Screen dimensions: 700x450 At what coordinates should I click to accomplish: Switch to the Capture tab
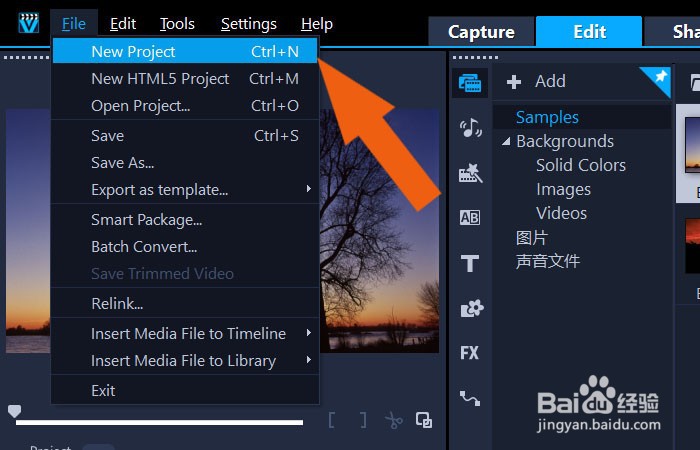click(481, 32)
